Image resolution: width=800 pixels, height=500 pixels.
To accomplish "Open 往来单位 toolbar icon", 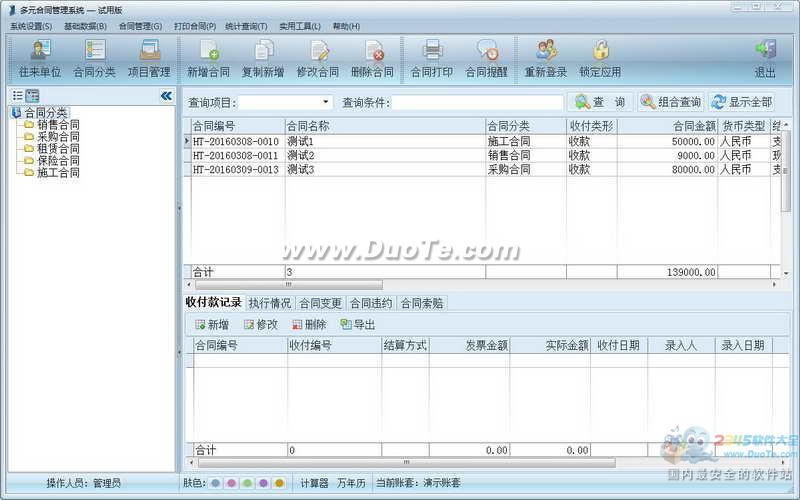I will coord(40,60).
